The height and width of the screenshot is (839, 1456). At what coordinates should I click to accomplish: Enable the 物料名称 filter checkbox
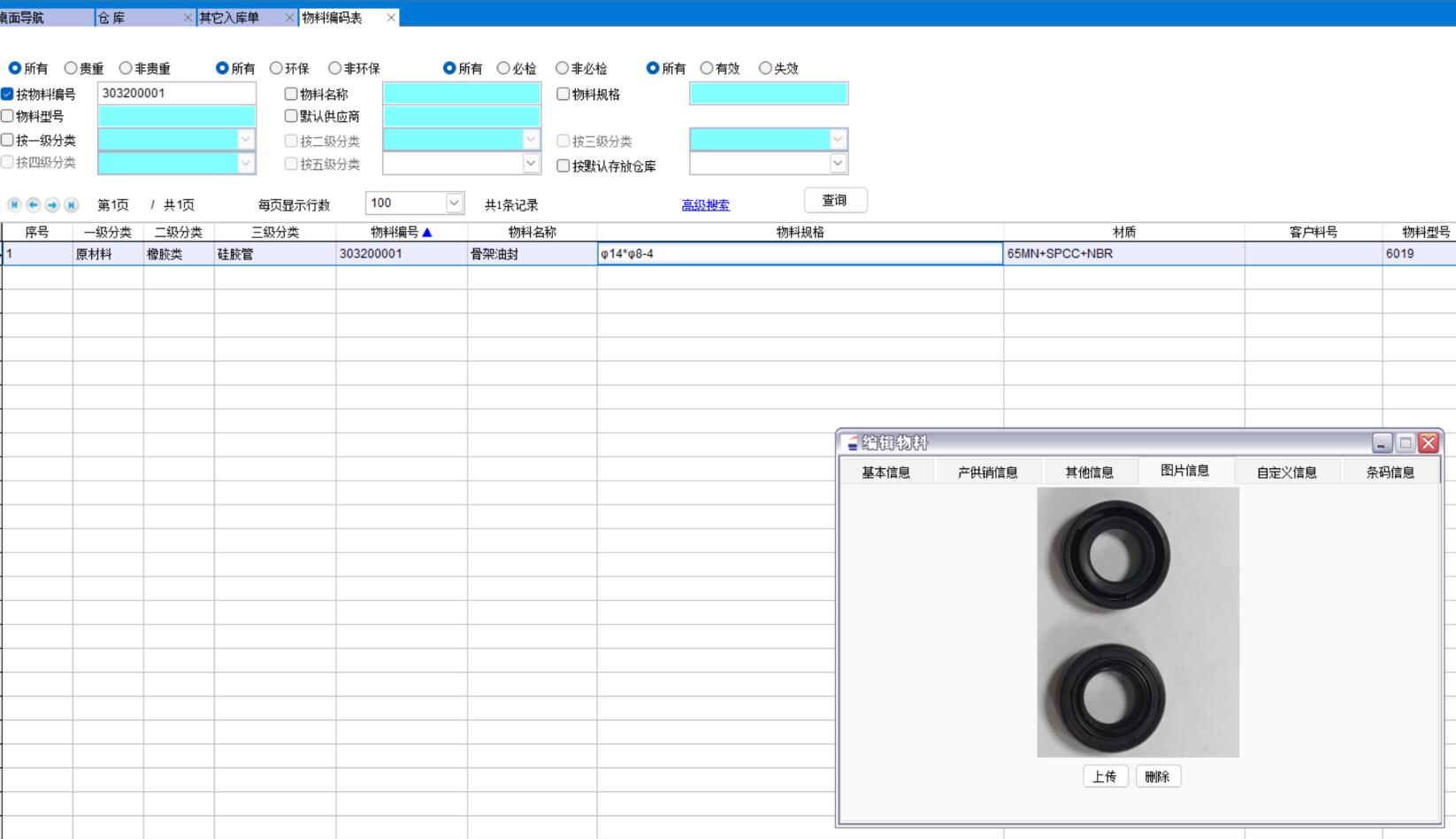pos(291,94)
